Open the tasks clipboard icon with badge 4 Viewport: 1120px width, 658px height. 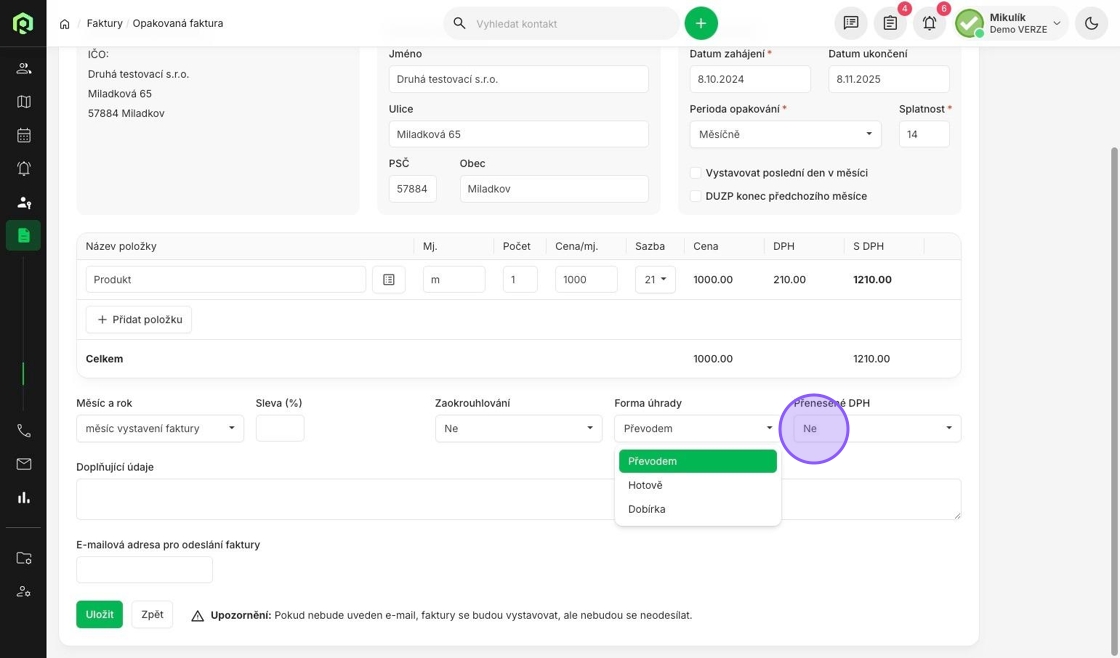pyautogui.click(x=890, y=24)
